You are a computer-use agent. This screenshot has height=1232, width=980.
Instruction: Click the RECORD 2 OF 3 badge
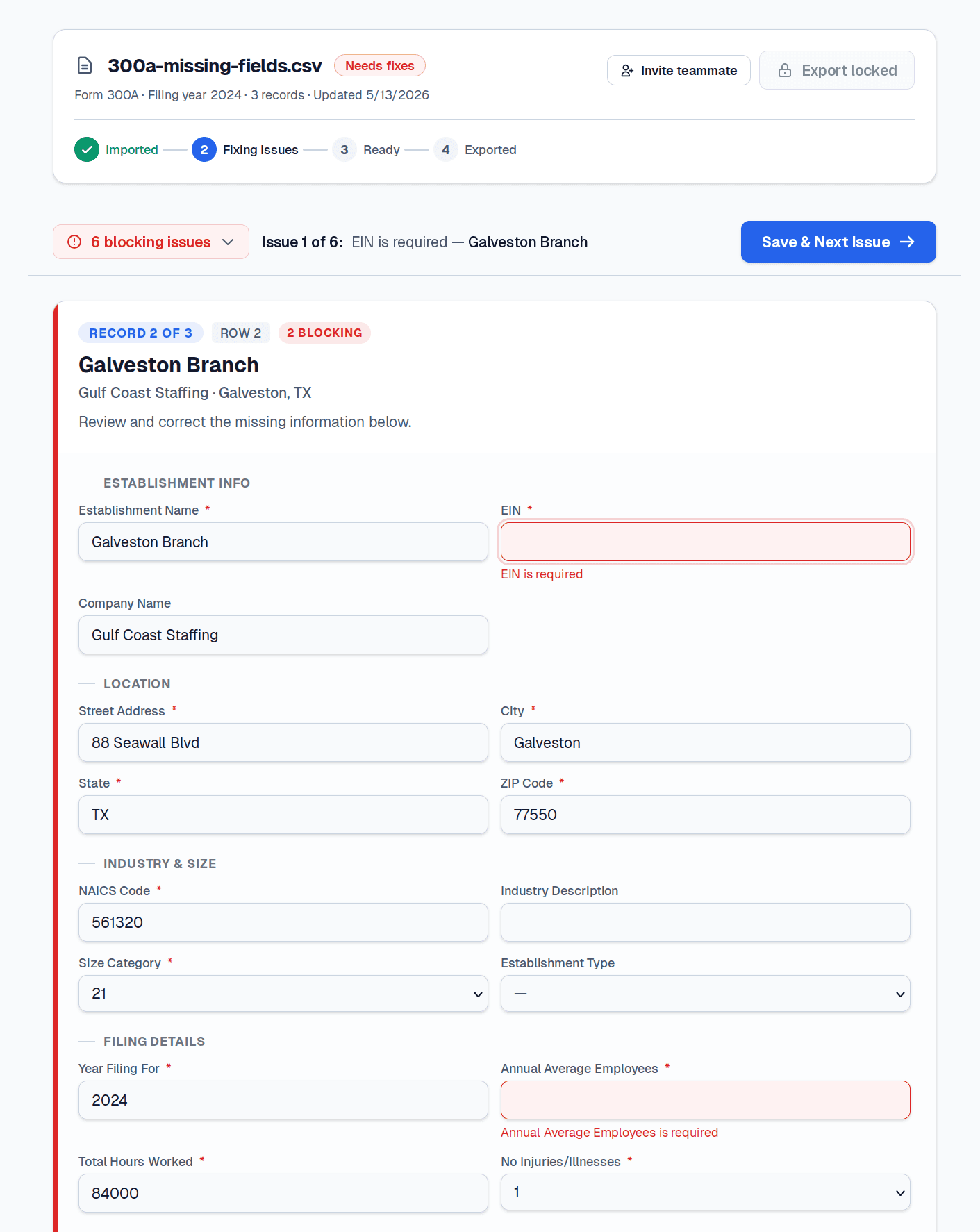coord(141,333)
